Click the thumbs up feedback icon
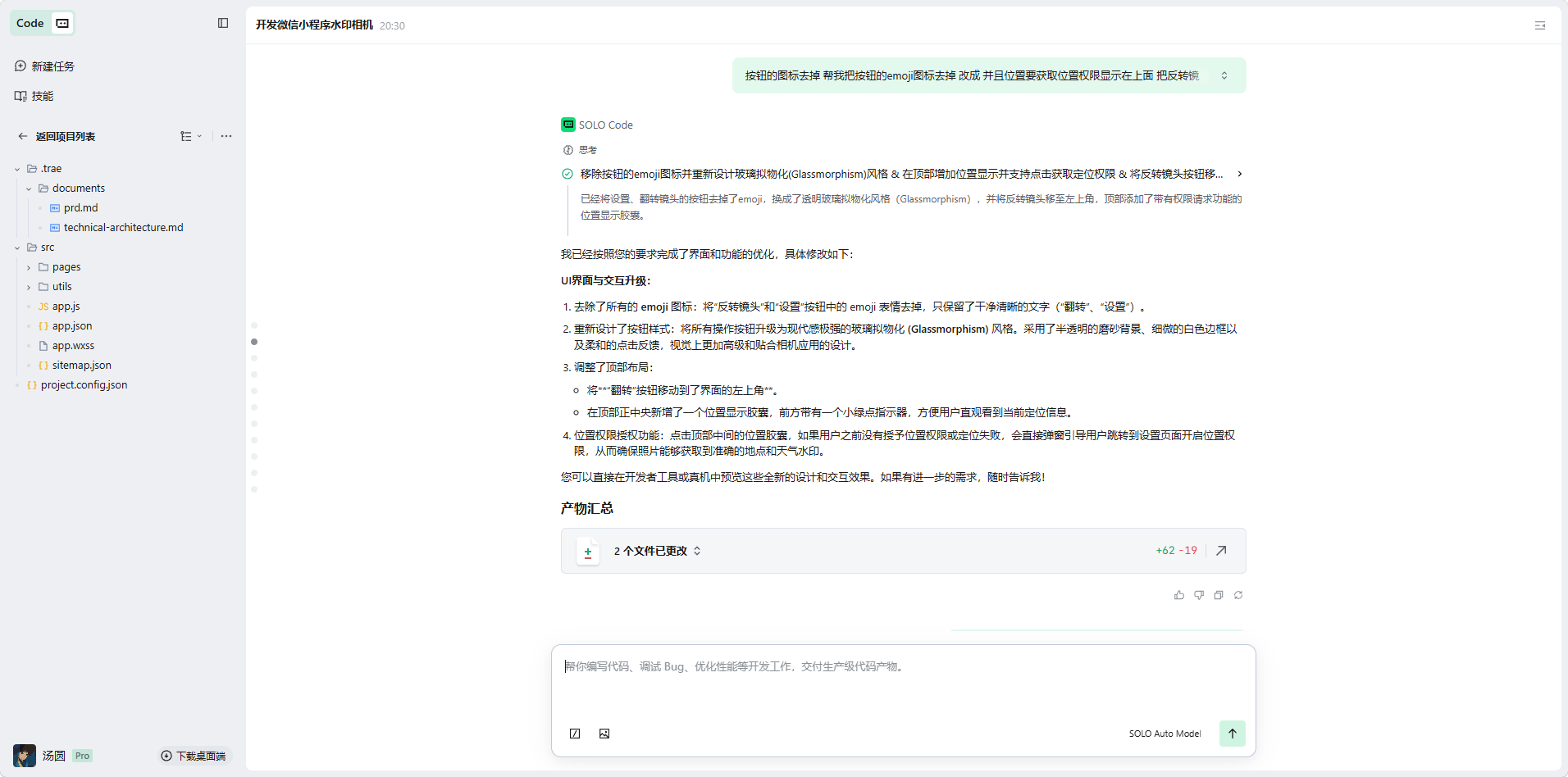 [1178, 595]
